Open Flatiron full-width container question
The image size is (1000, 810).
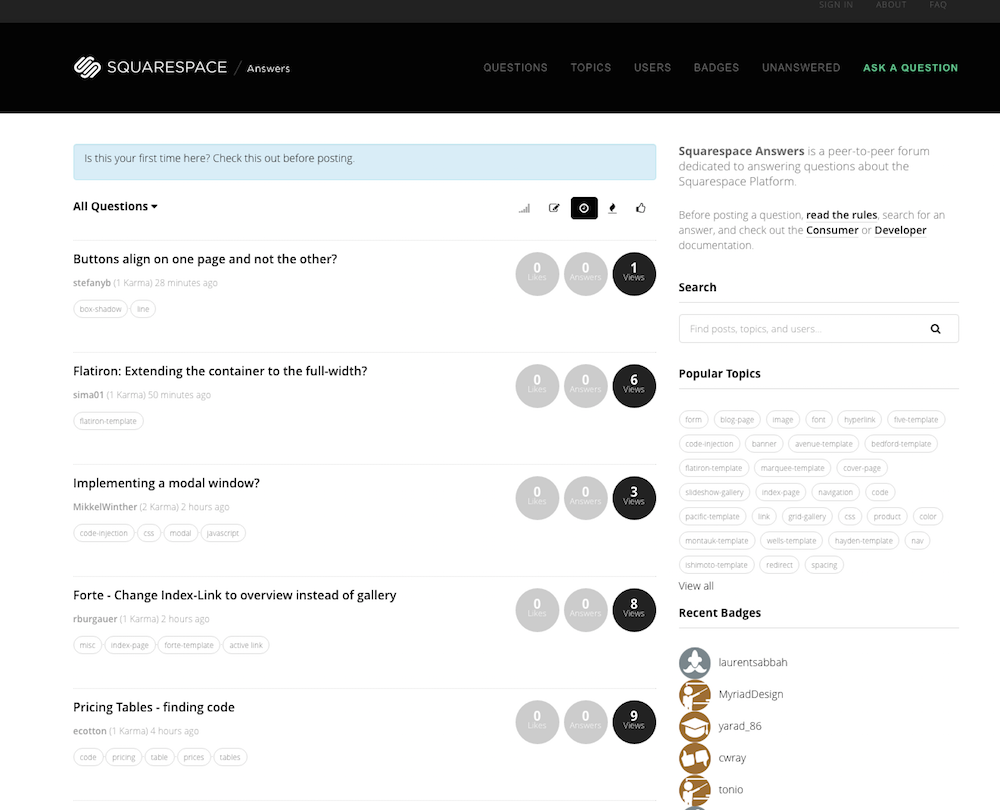tap(220, 371)
